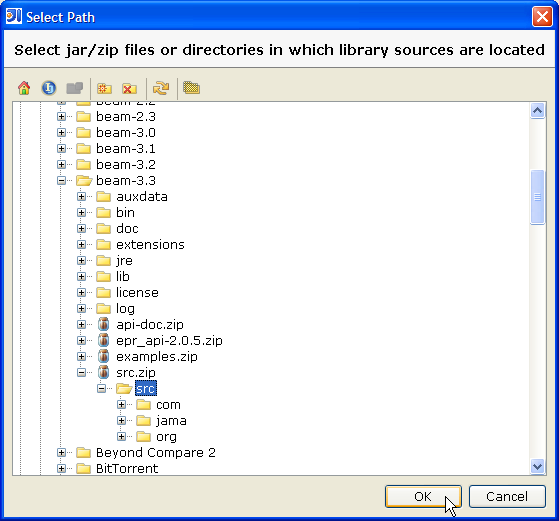
Task: Expand the com package folder
Action: [121, 404]
